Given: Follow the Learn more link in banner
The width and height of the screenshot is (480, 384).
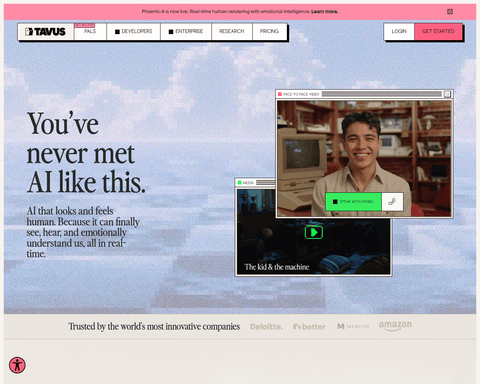Looking at the screenshot, I should click(324, 12).
